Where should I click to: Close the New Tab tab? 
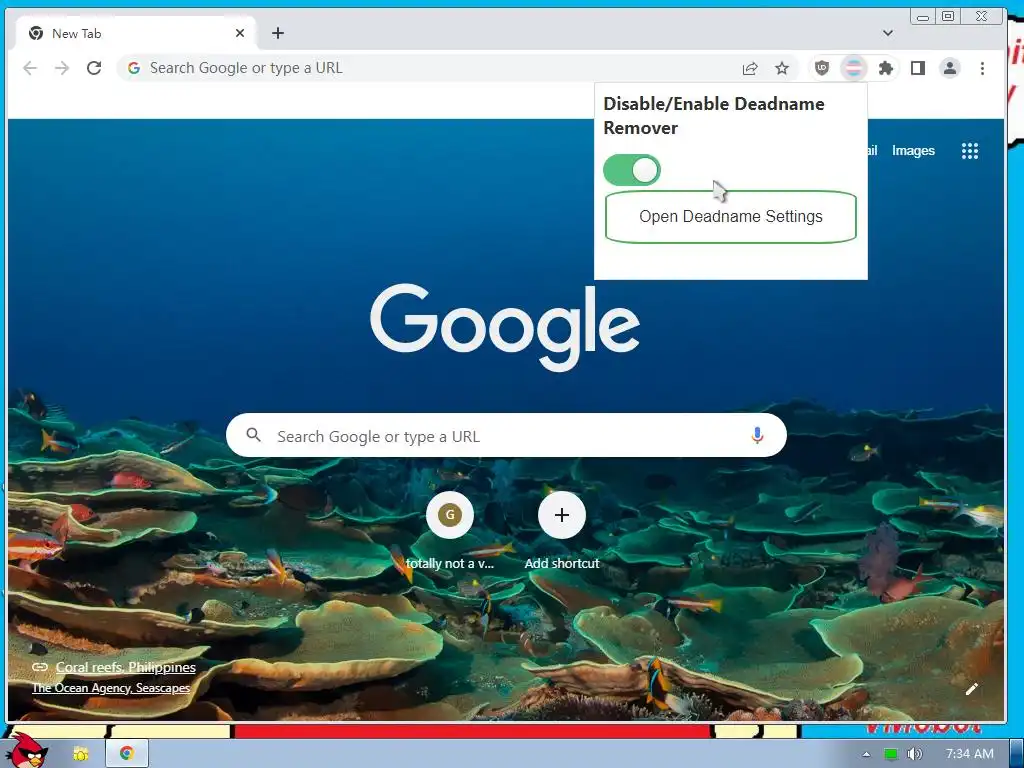[x=240, y=33]
